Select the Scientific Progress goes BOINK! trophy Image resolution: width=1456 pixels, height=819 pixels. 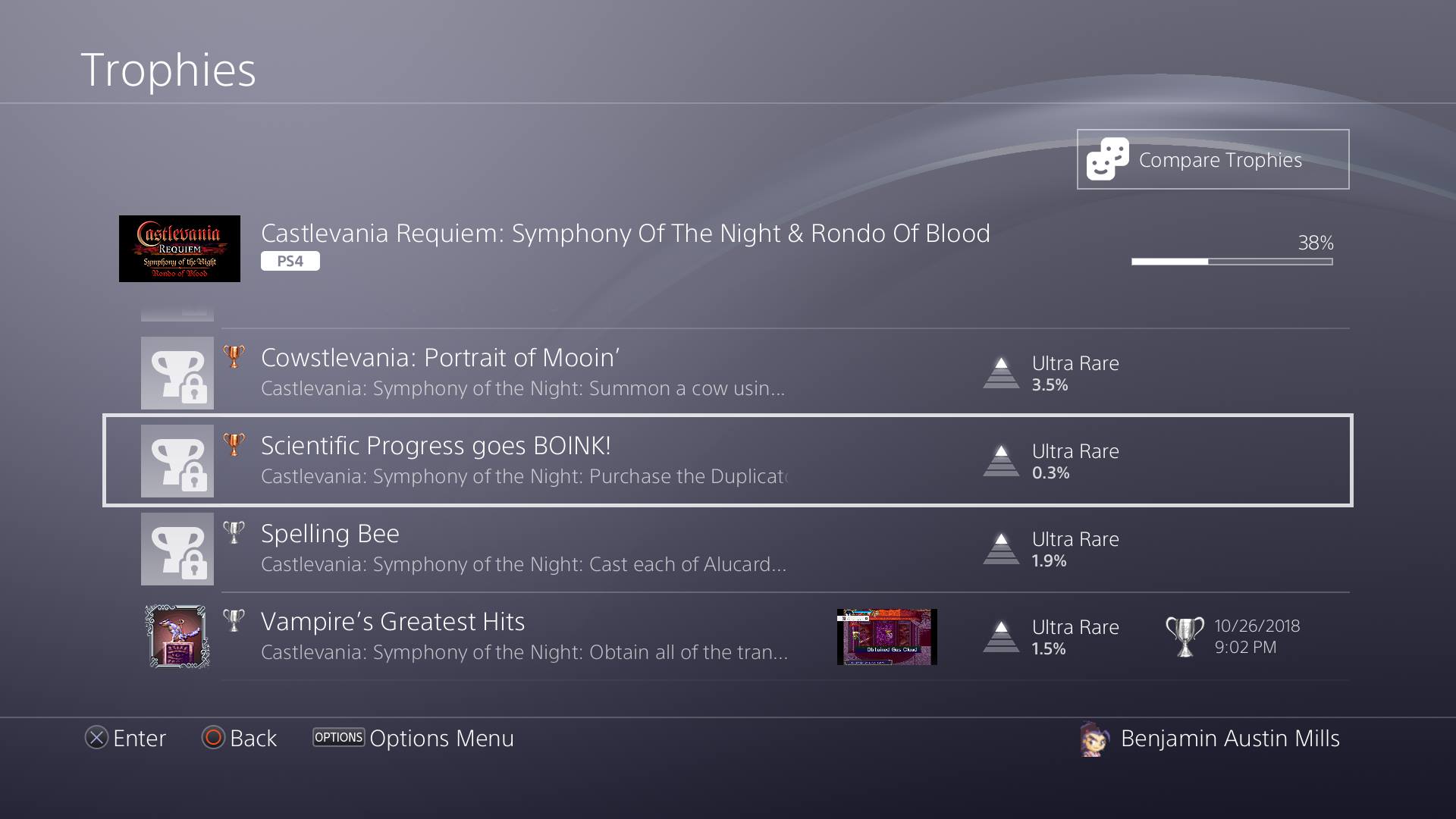[x=435, y=446]
